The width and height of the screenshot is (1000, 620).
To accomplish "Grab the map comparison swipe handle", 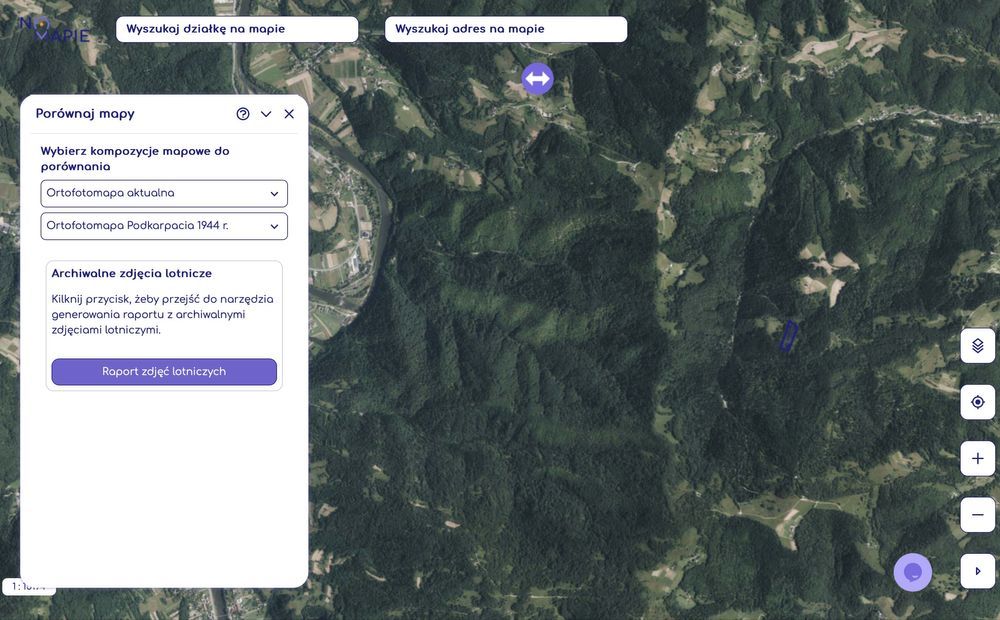I will (x=538, y=79).
